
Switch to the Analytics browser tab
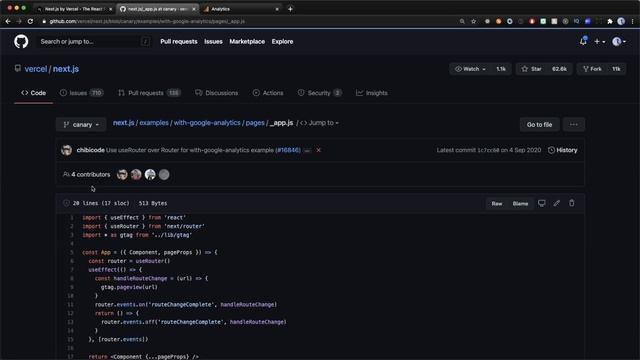[x=241, y=9]
